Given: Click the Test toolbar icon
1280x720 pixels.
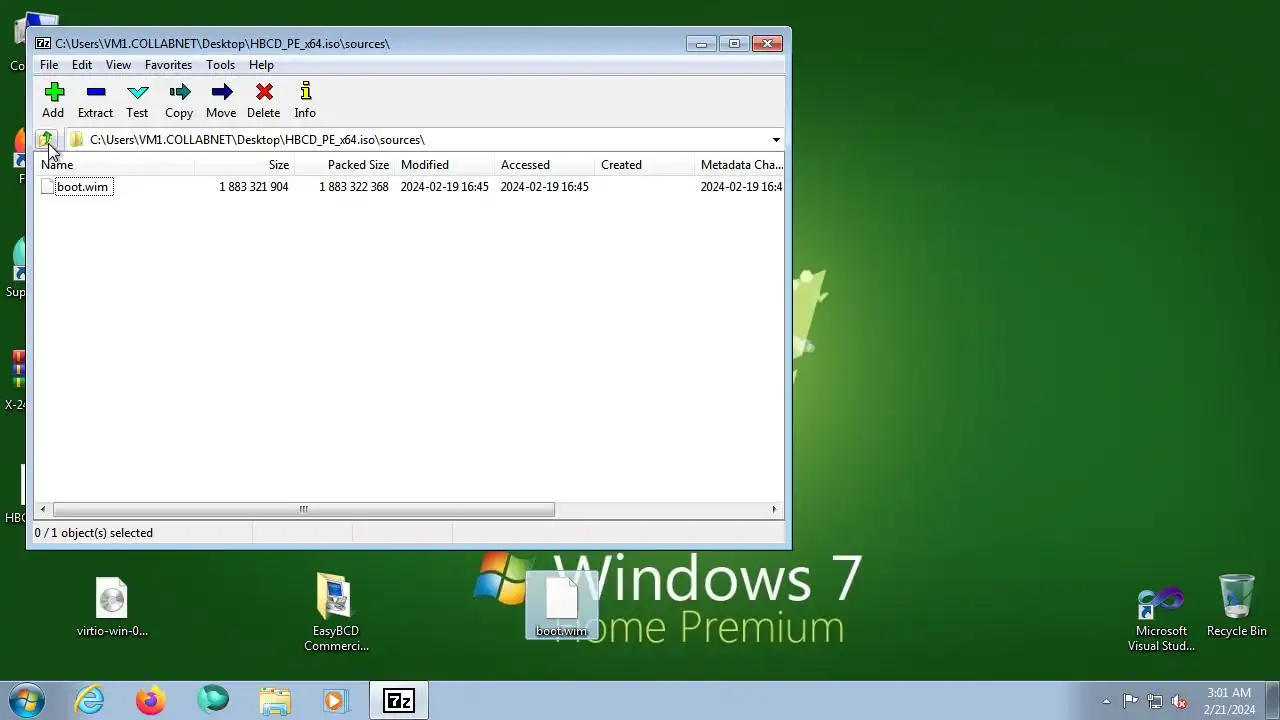Looking at the screenshot, I should 137,100.
